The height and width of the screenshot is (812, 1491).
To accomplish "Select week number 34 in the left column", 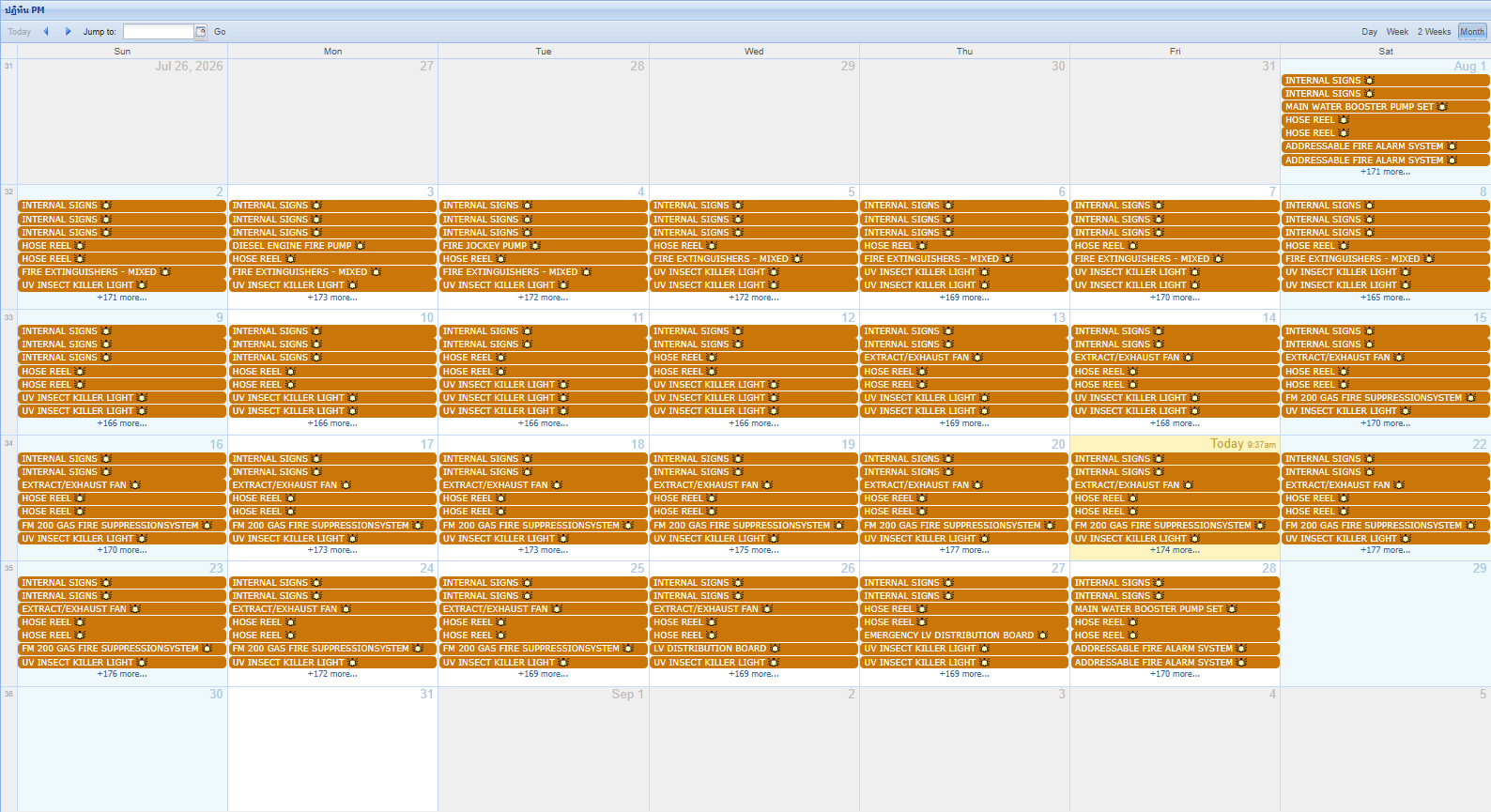I will 8,443.
